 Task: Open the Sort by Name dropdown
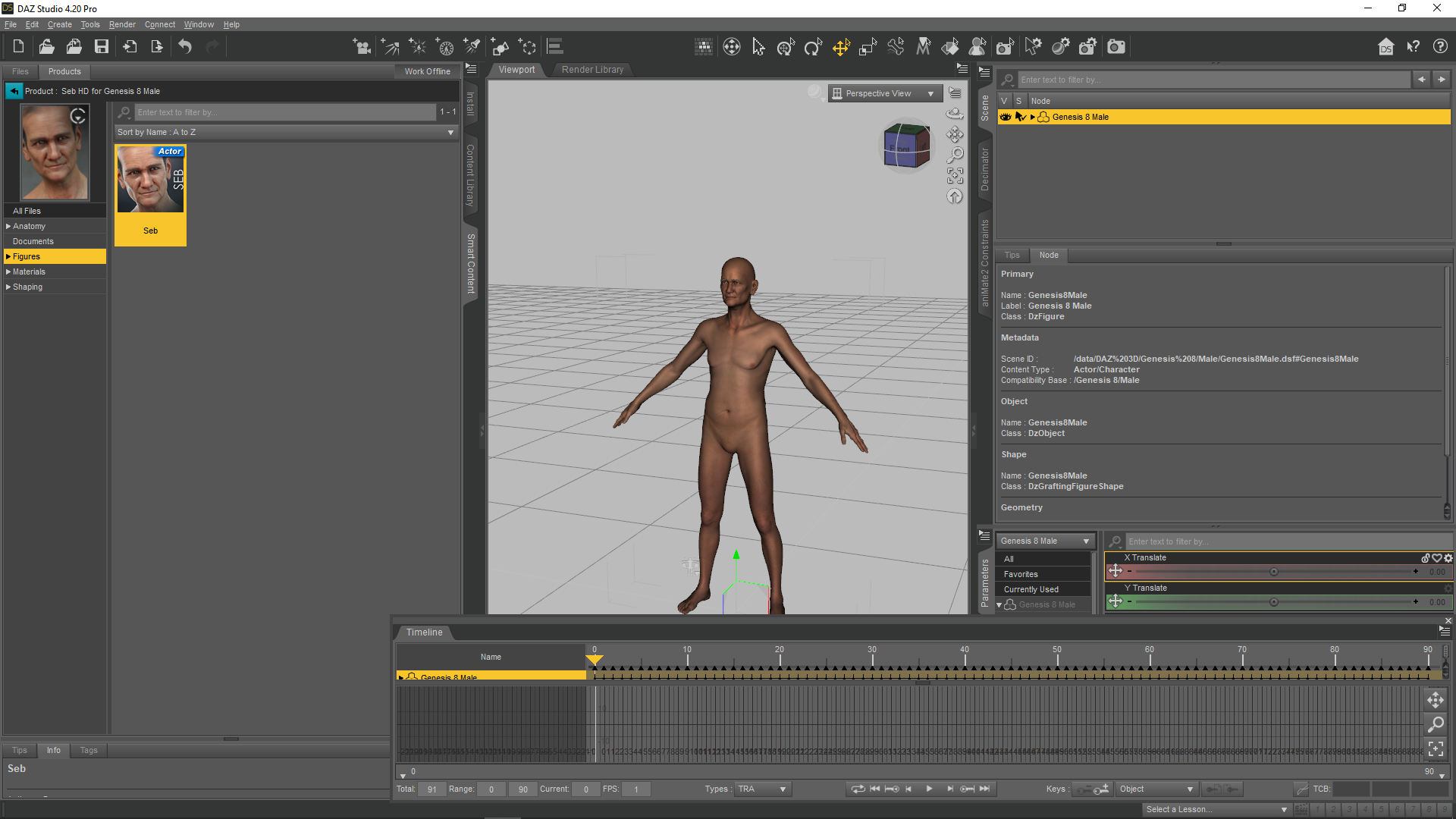click(286, 132)
